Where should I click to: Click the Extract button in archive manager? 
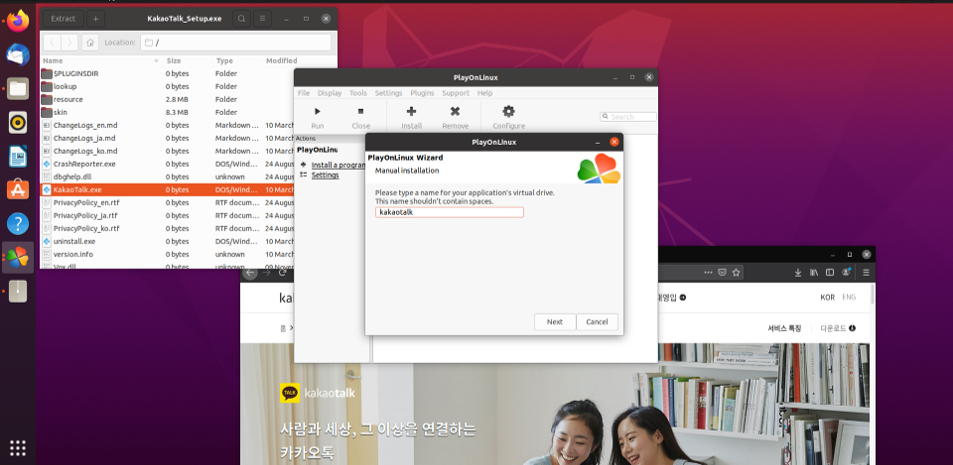click(x=63, y=18)
